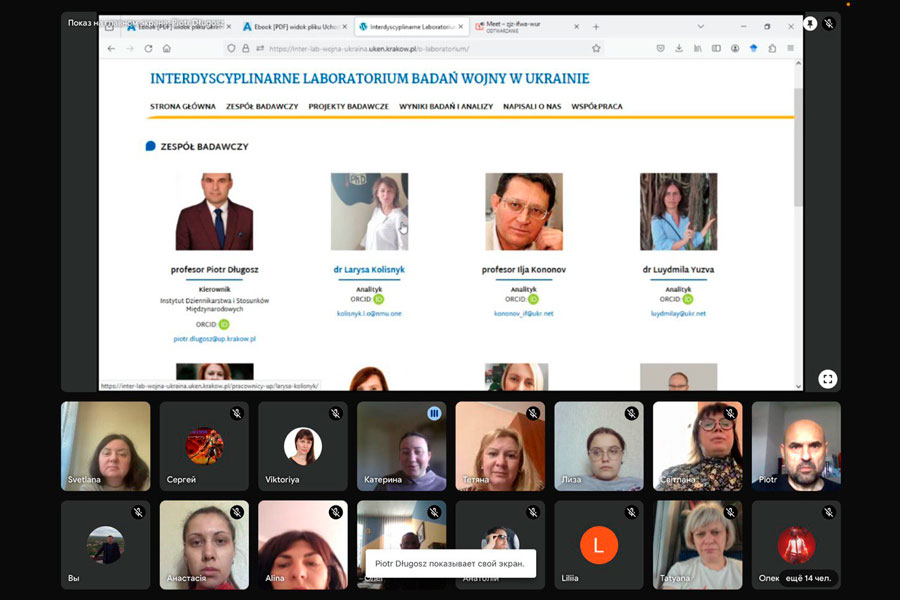Open profesor Ilja Kononov profile name
Image resolution: width=900 pixels, height=600 pixels.
(523, 269)
